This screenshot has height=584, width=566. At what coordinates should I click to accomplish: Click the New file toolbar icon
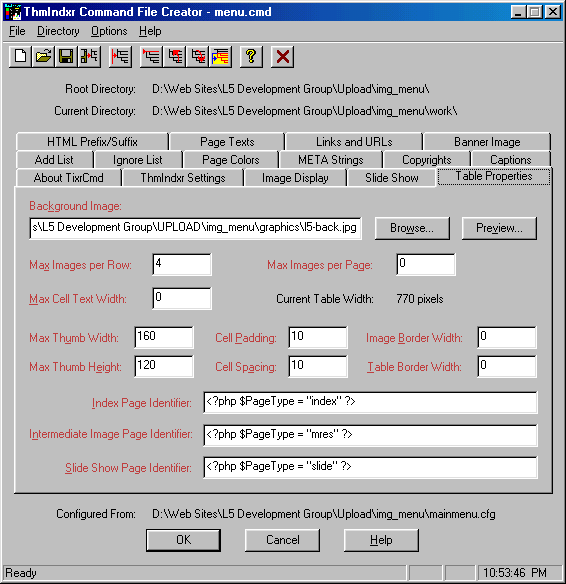tap(20, 57)
